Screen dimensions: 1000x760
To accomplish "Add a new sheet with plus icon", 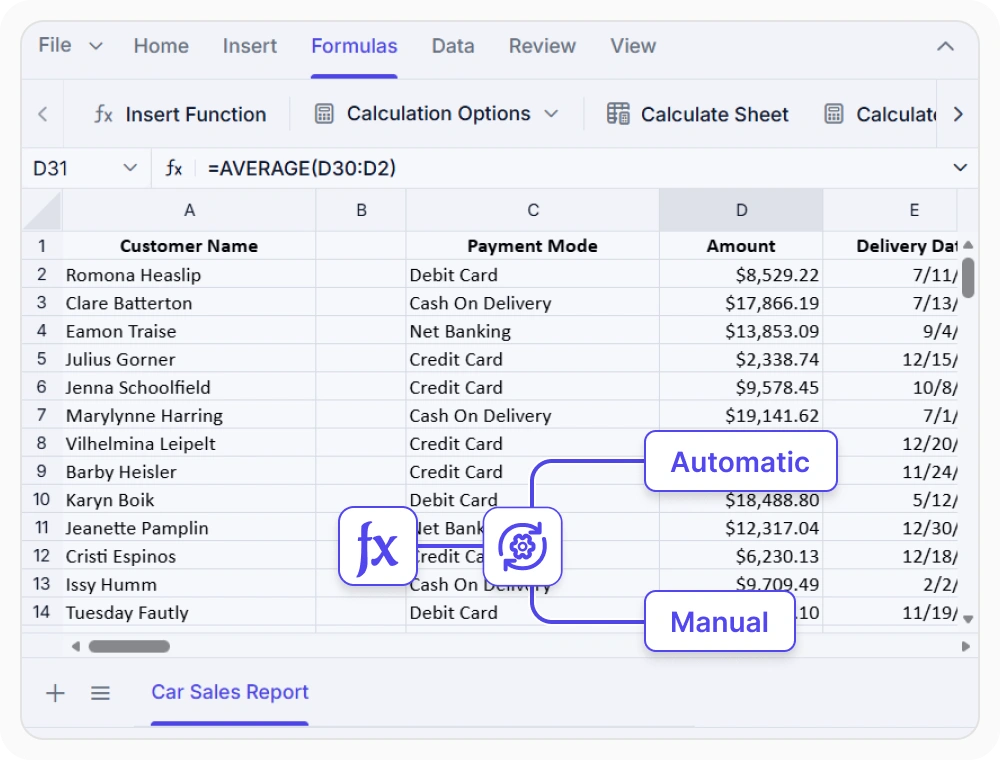I will pos(55,692).
